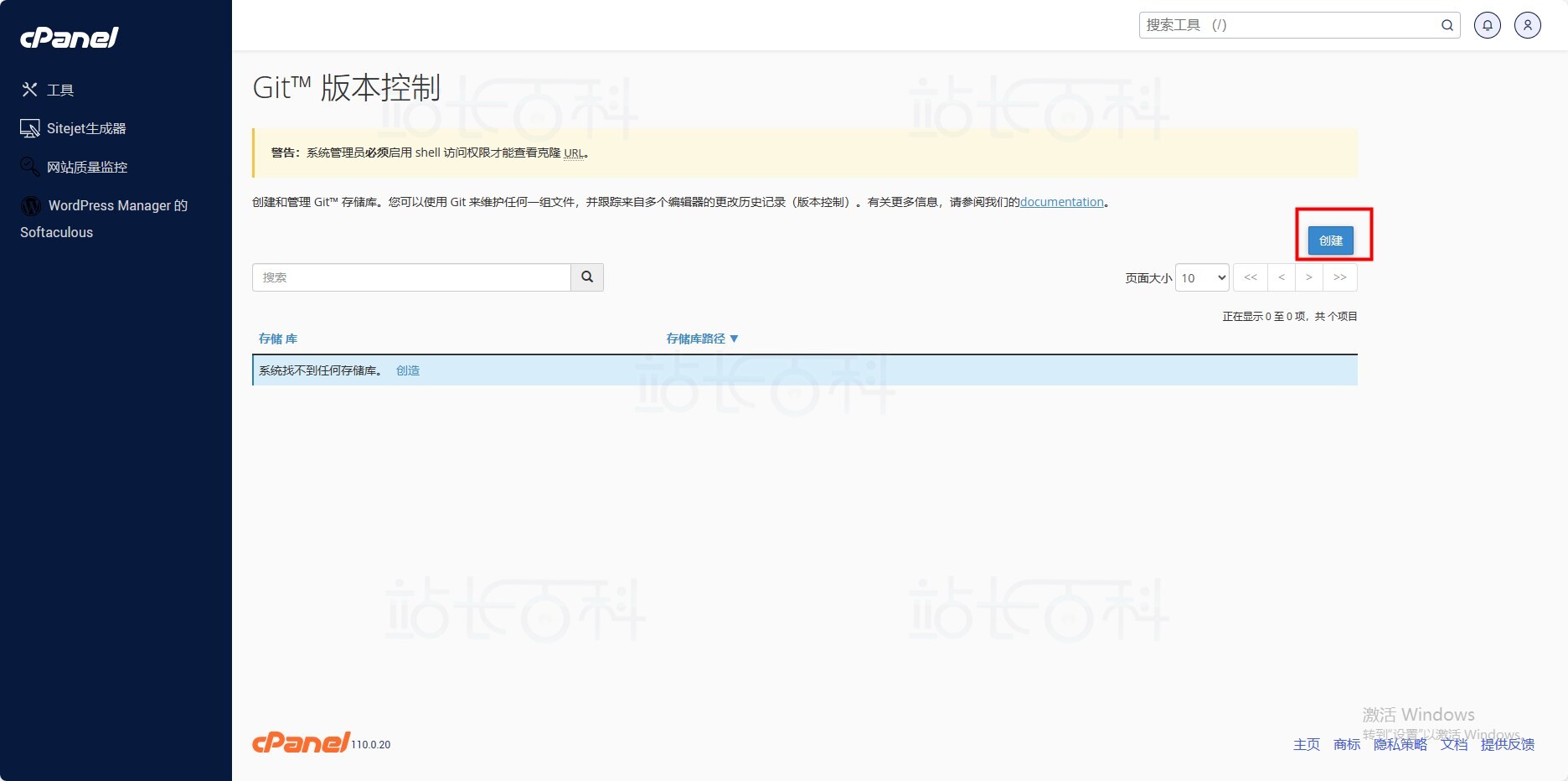The width and height of the screenshot is (1568, 781).
Task: Open the 商标 footer link
Action: pyautogui.click(x=1347, y=744)
